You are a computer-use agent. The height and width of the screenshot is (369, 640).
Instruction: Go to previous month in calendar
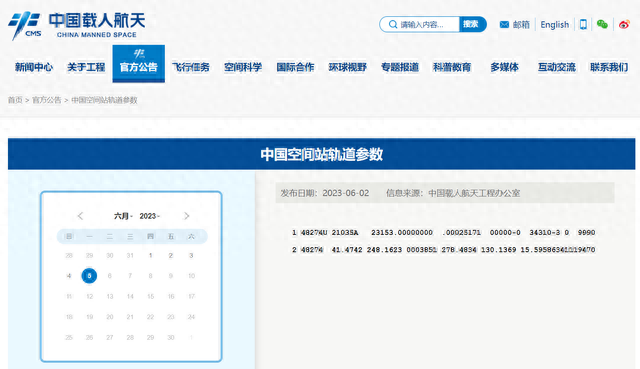(x=80, y=216)
